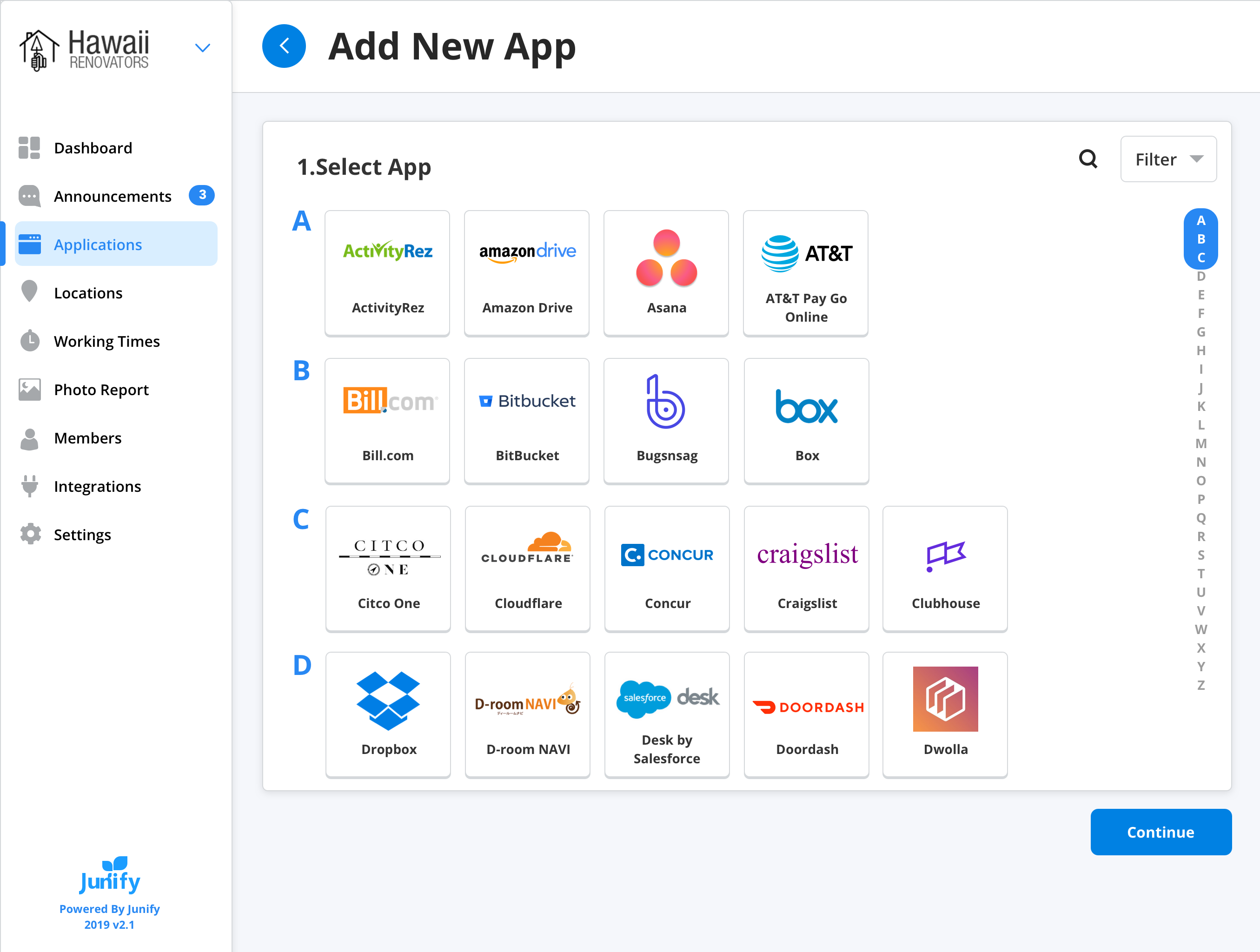
Task: Jump to letter U in the index
Action: tap(1201, 592)
